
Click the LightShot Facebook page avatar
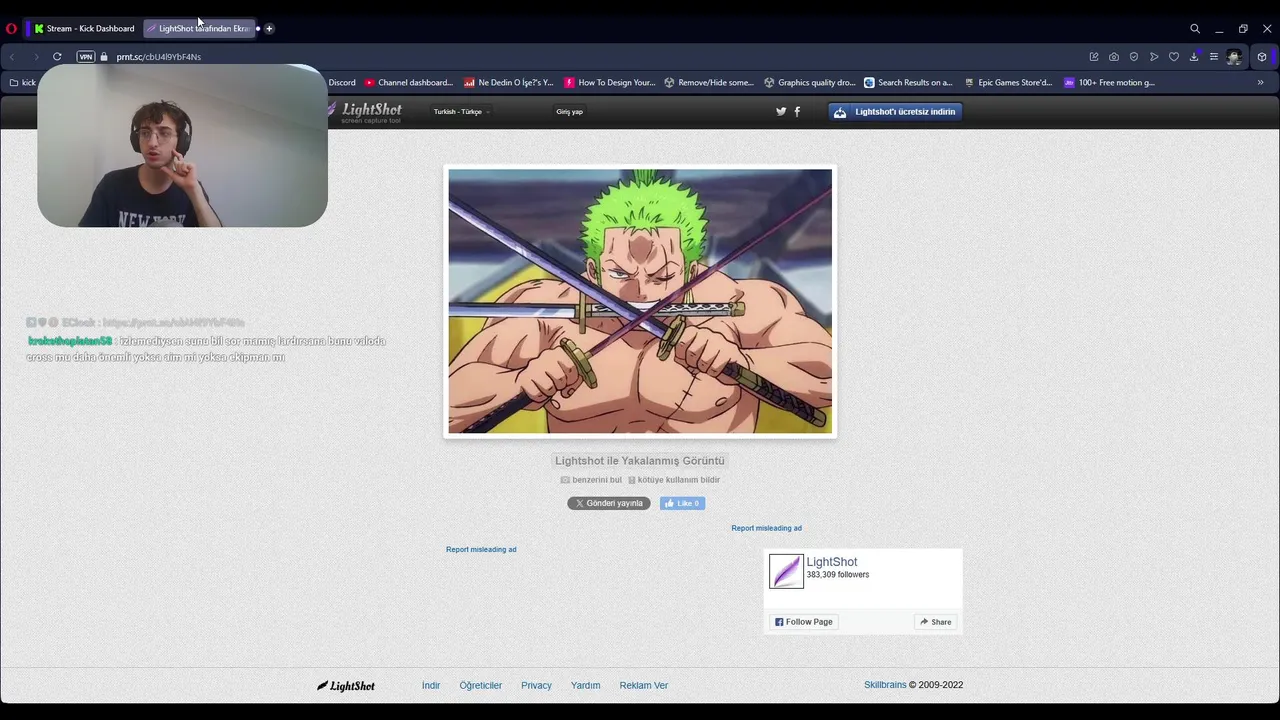point(786,571)
